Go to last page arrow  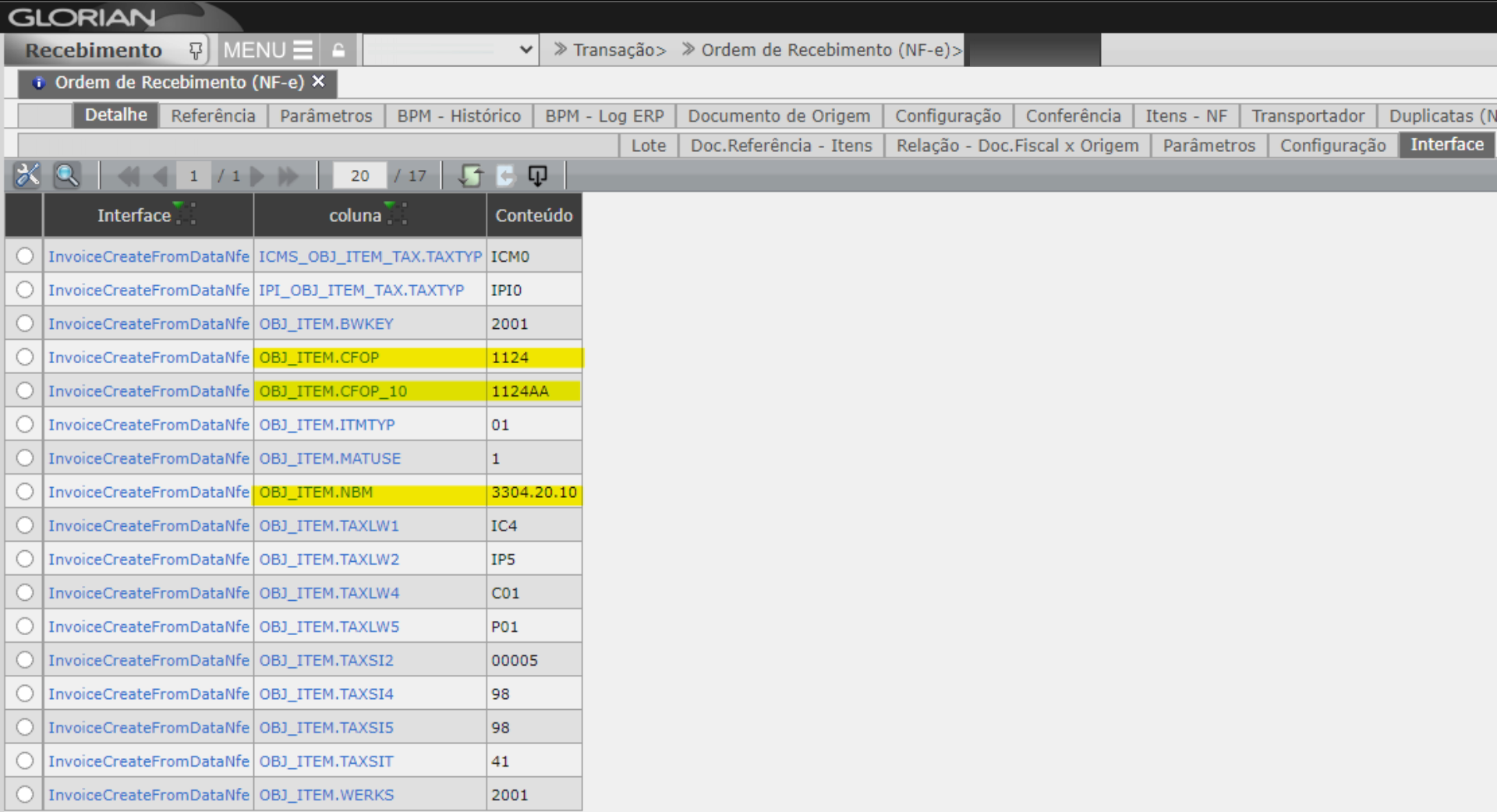[288, 176]
